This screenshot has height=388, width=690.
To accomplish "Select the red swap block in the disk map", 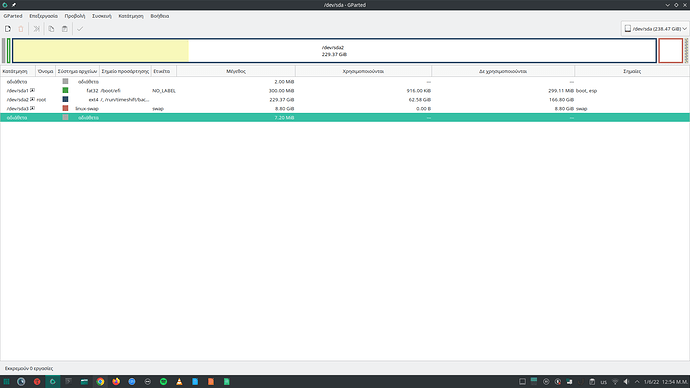I will pyautogui.click(x=671, y=51).
